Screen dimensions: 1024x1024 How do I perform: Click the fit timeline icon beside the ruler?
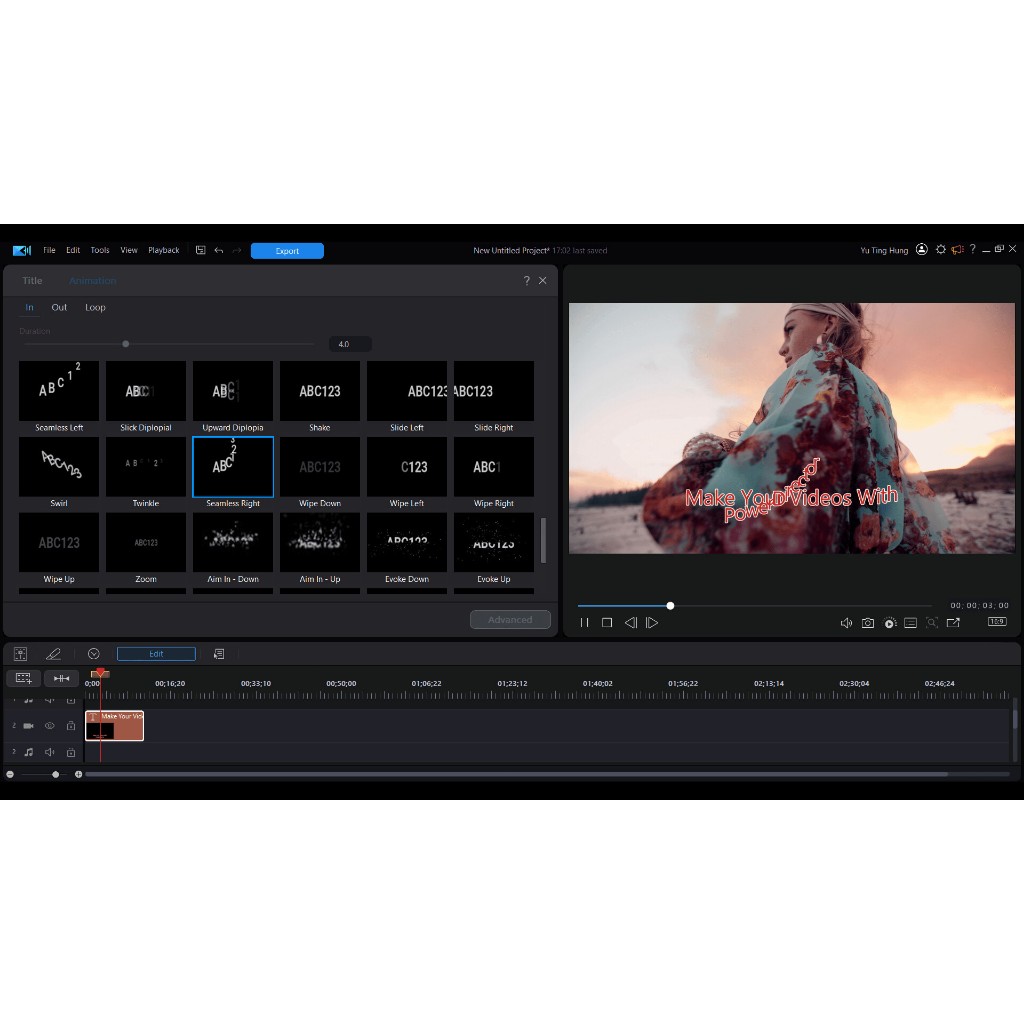61,679
